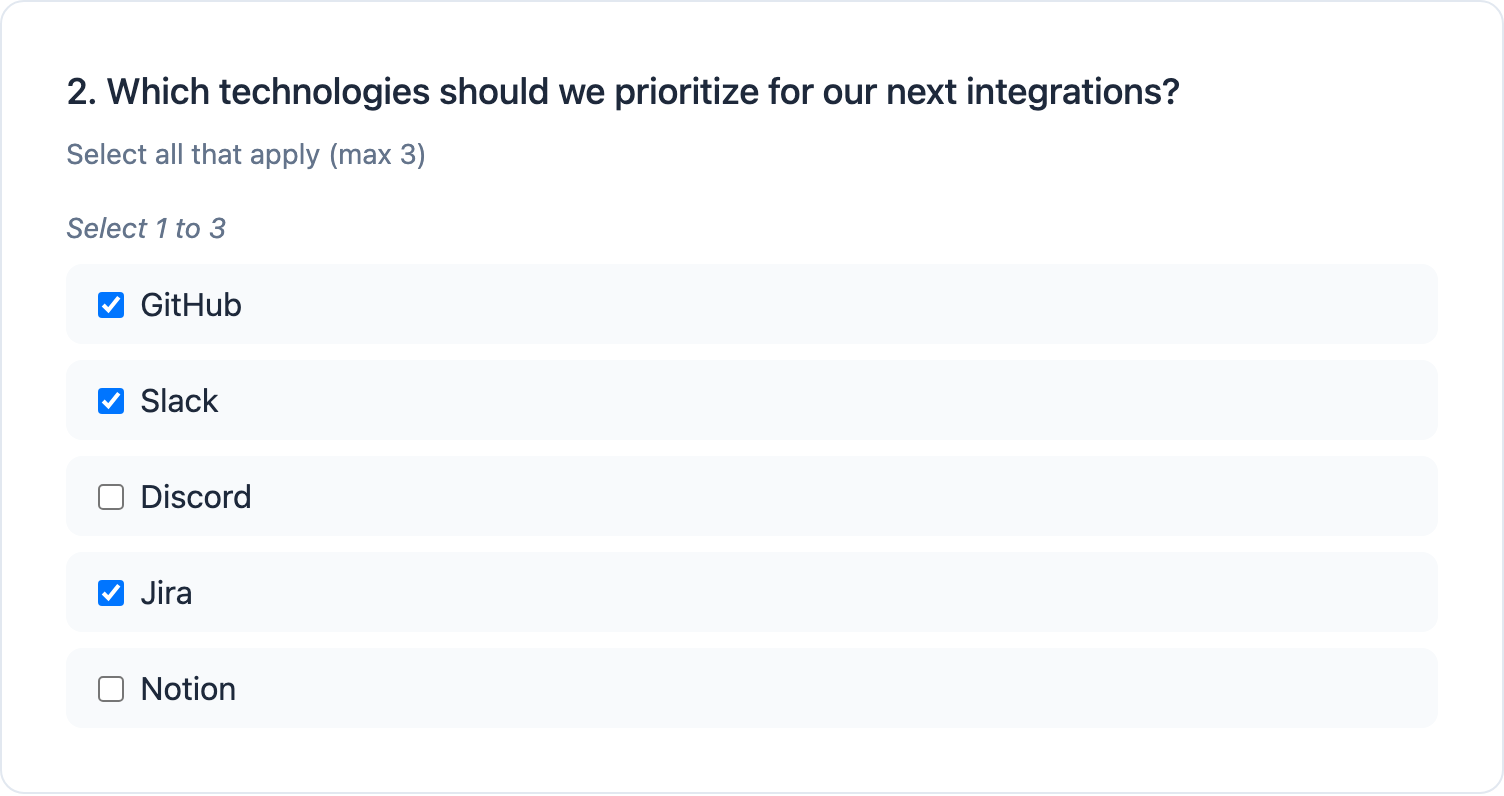The image size is (1504, 796).
Task: Uncheck the Jira checkbox
Action: 110,592
